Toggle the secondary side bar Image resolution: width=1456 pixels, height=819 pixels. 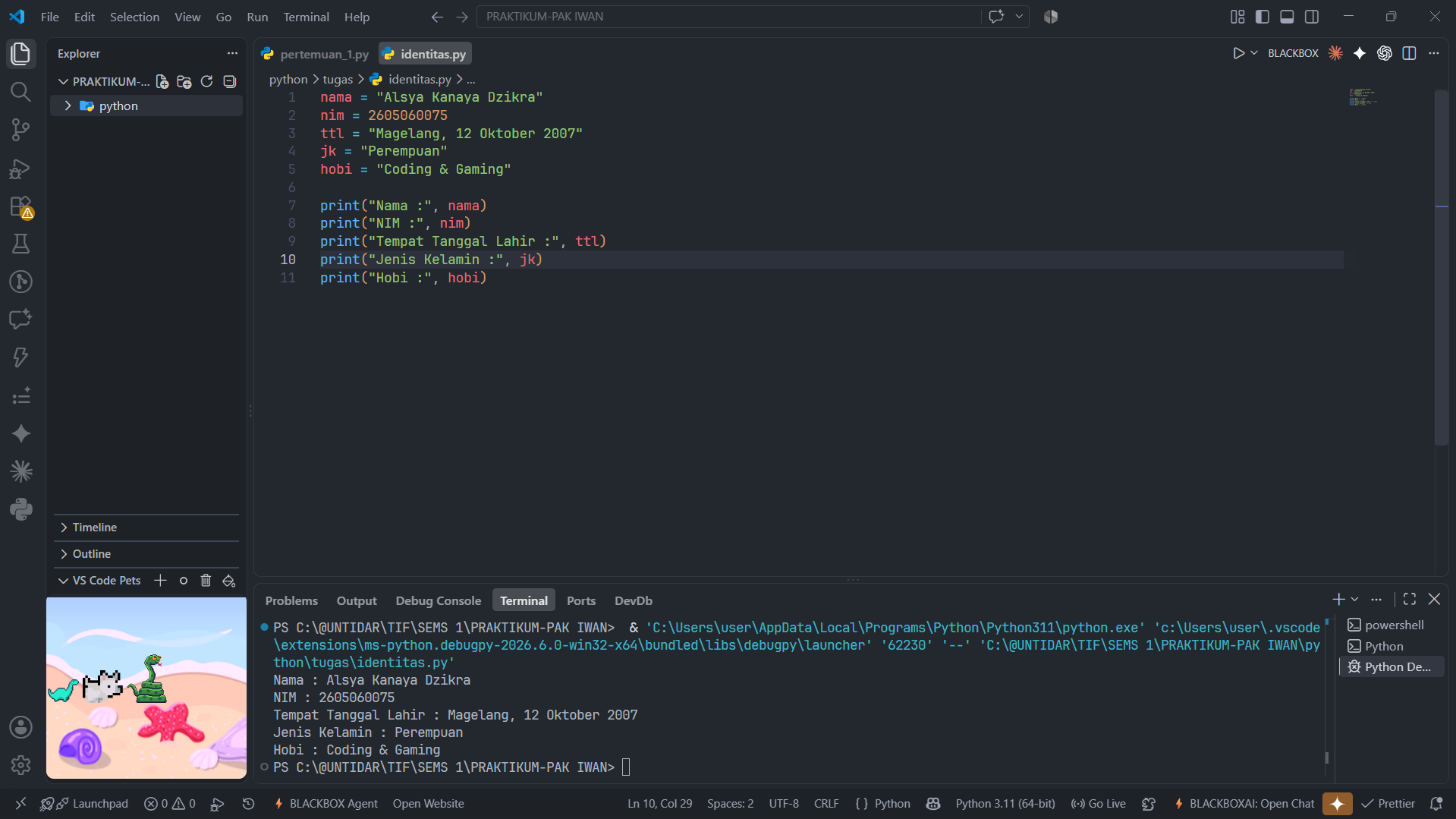pos(1312,17)
